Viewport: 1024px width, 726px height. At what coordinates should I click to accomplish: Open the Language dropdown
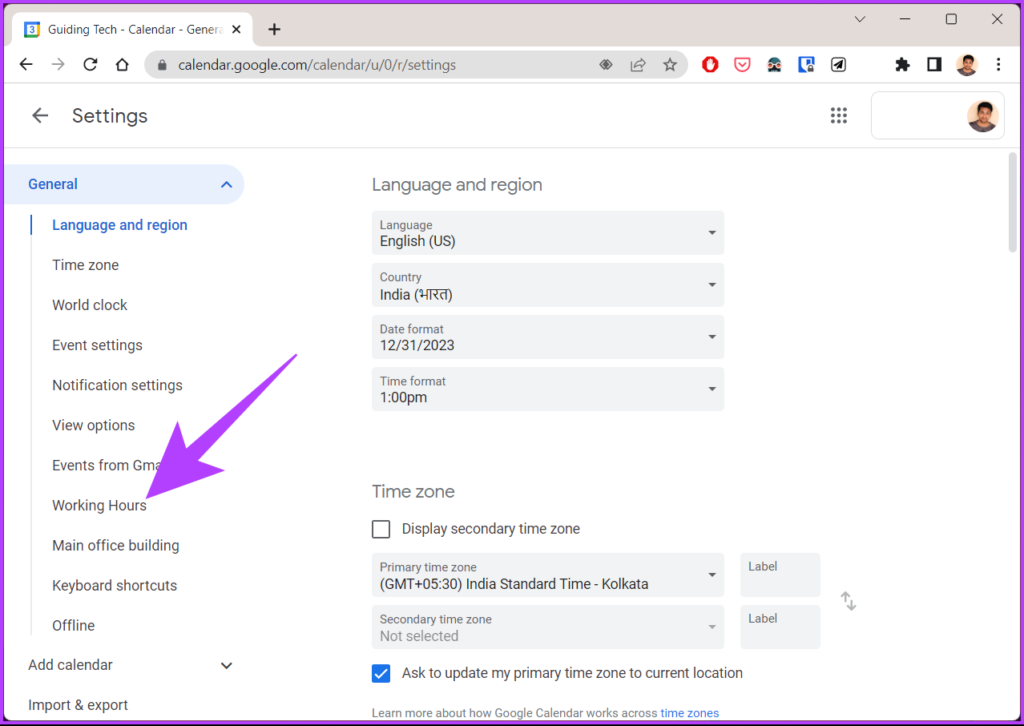coord(547,233)
